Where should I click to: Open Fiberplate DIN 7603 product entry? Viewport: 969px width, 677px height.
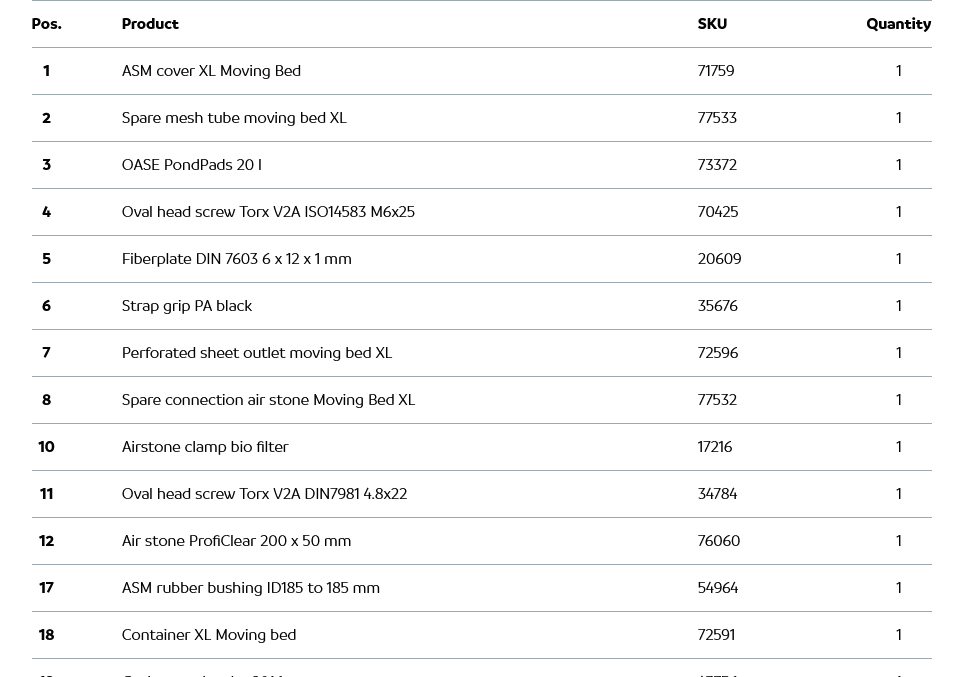(x=236, y=259)
